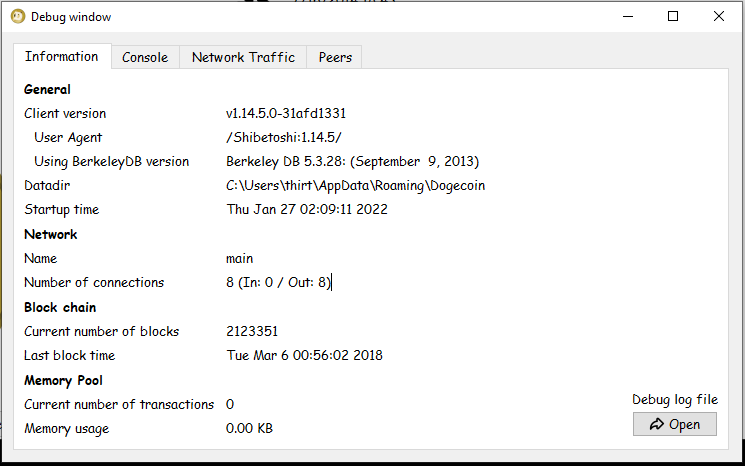Click the memory usage value

click(x=249, y=429)
